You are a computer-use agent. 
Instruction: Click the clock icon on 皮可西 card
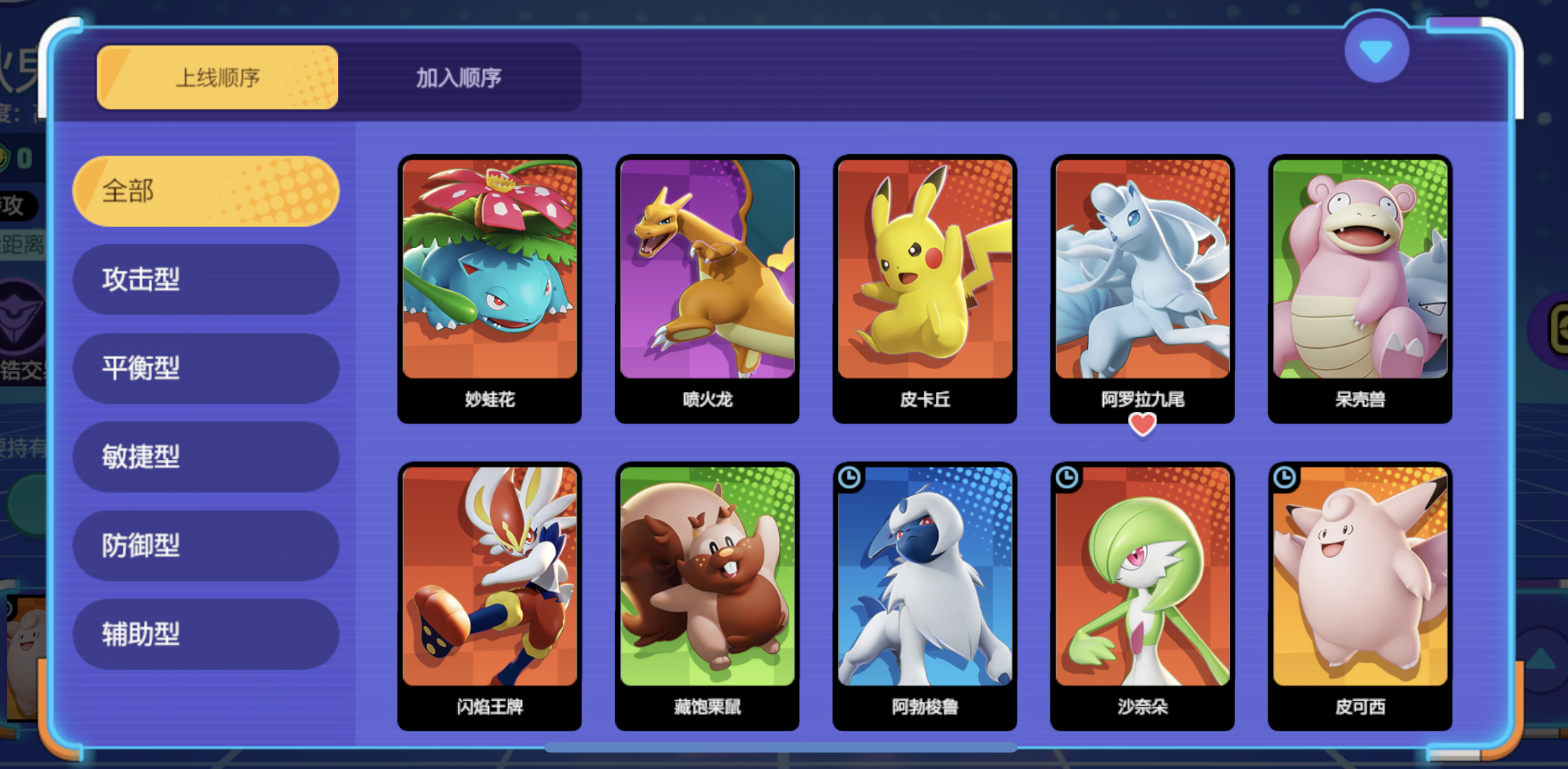(x=1286, y=478)
